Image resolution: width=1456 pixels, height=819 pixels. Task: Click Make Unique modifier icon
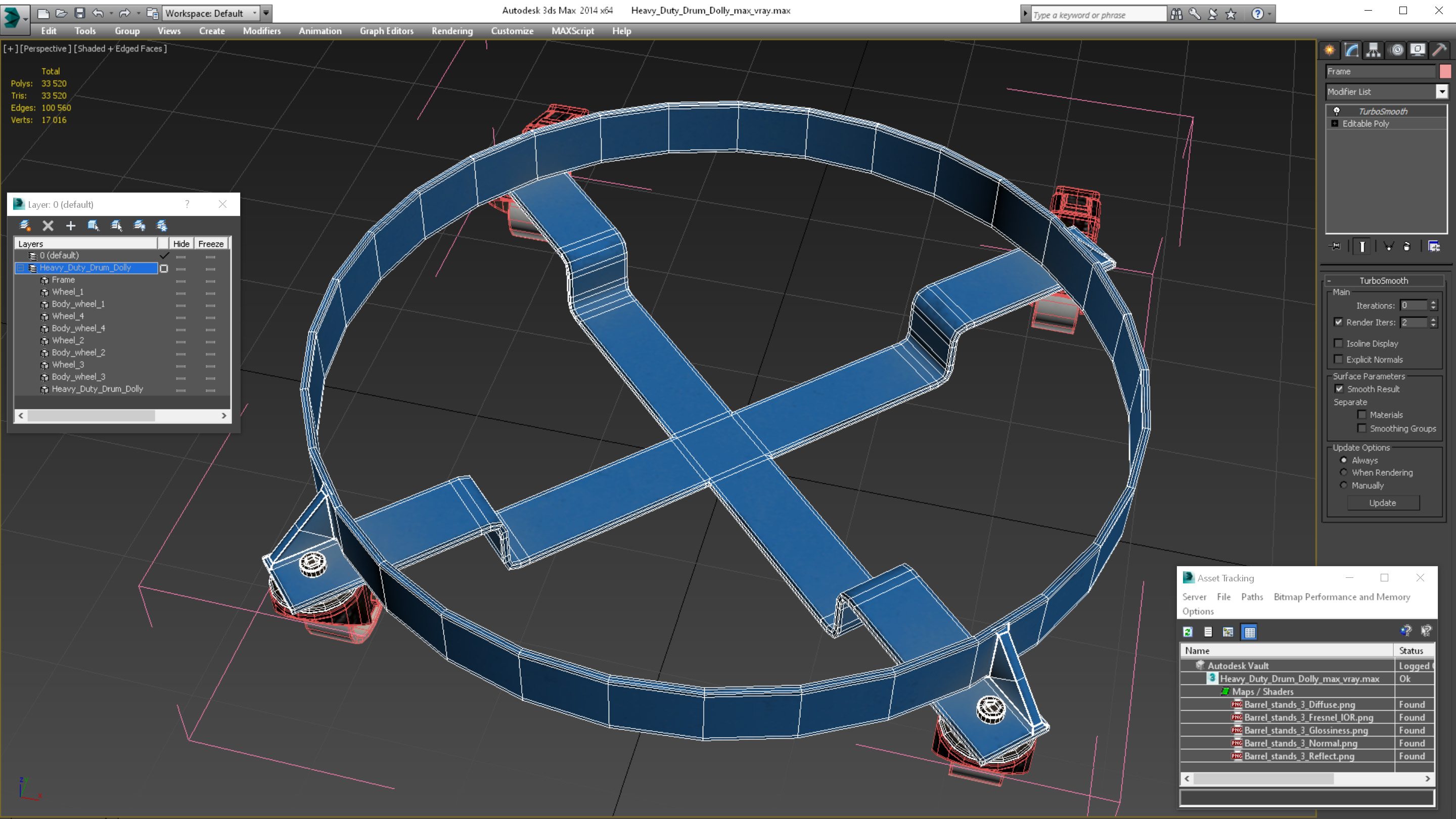click(1389, 246)
